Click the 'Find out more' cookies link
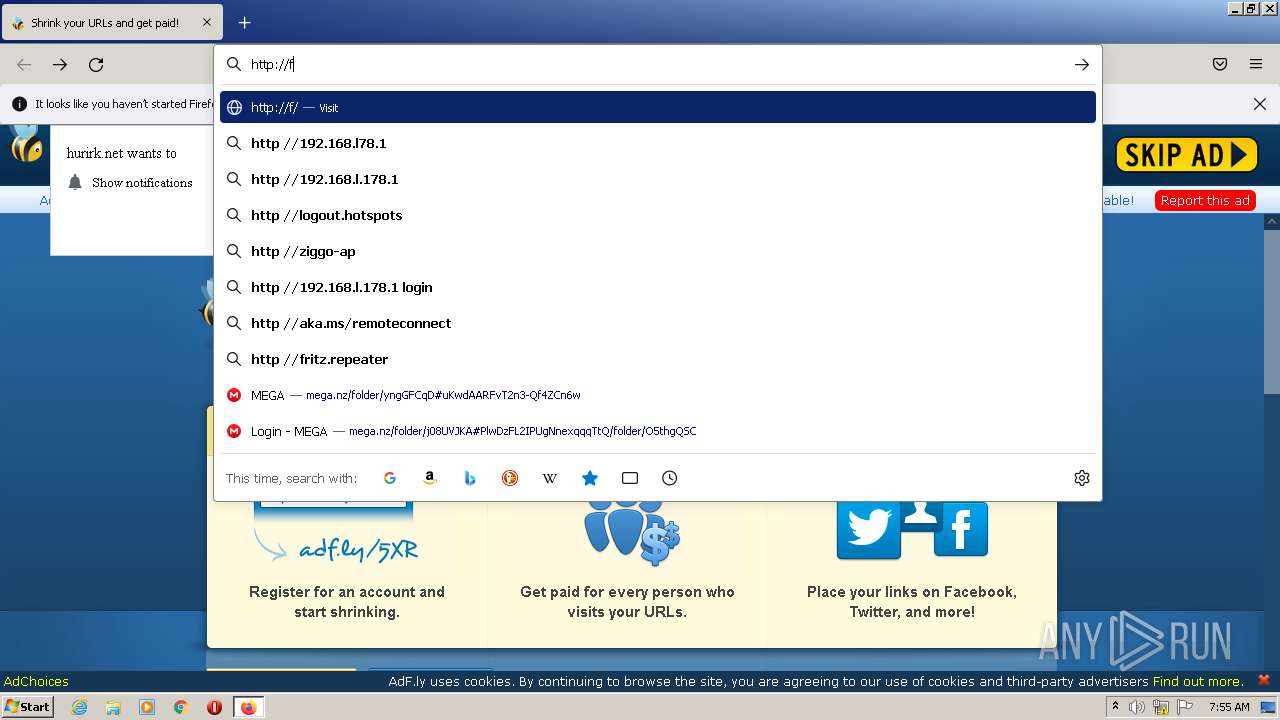The width and height of the screenshot is (1280, 720). 1197,681
